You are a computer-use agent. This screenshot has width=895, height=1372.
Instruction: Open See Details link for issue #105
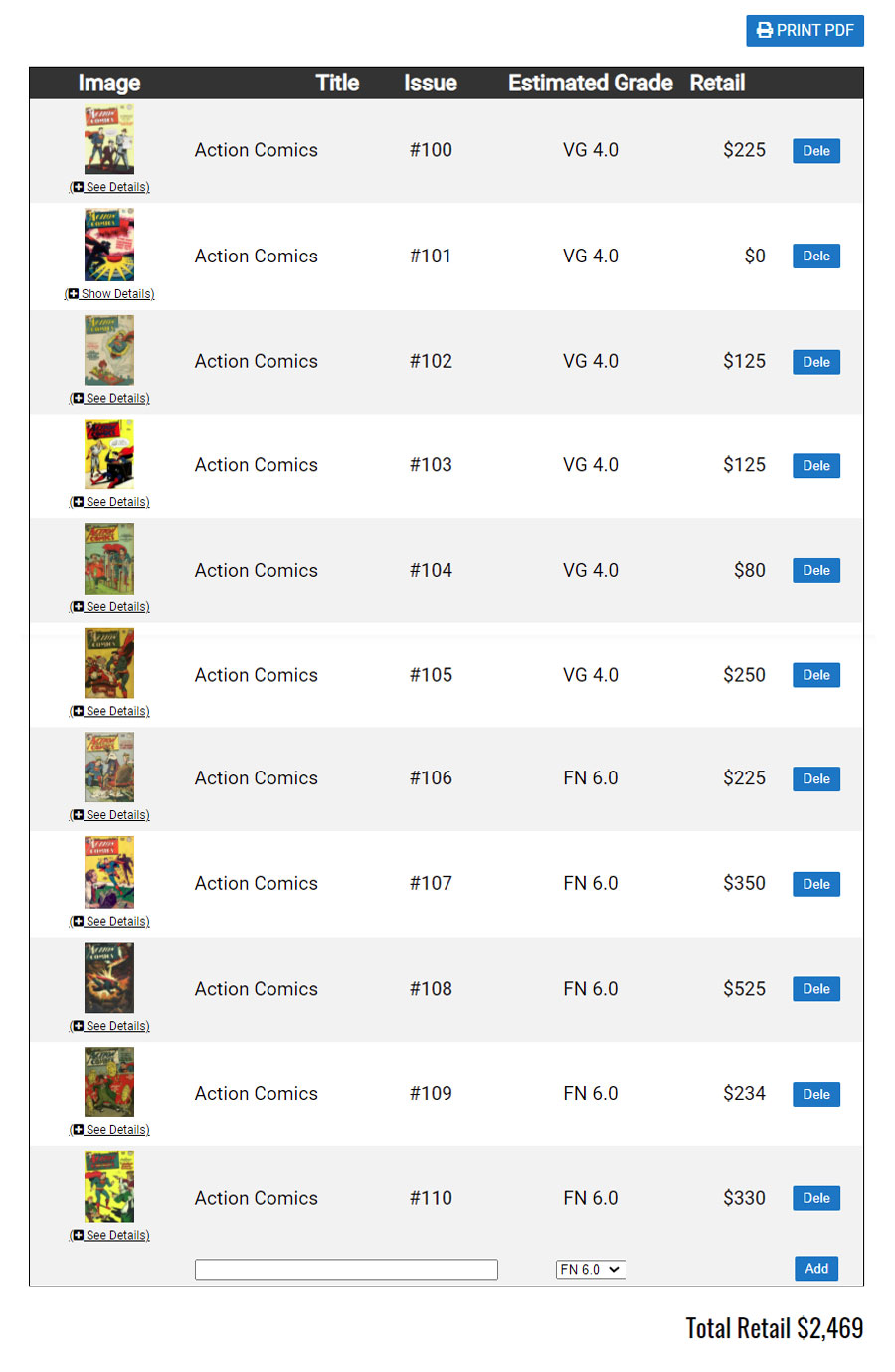(109, 712)
